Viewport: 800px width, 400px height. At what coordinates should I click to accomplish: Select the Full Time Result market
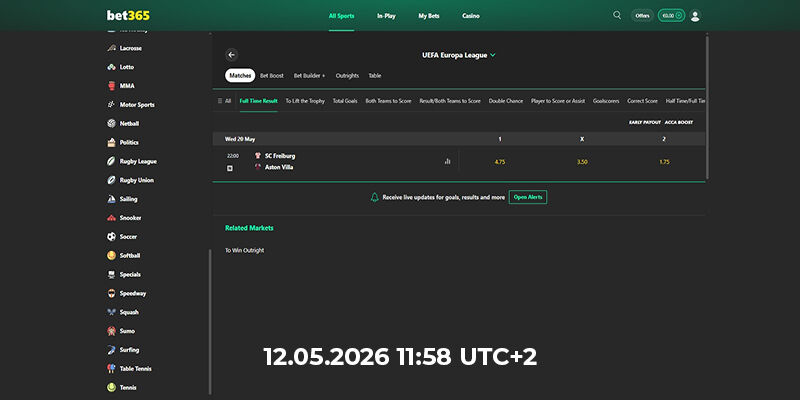[258, 101]
